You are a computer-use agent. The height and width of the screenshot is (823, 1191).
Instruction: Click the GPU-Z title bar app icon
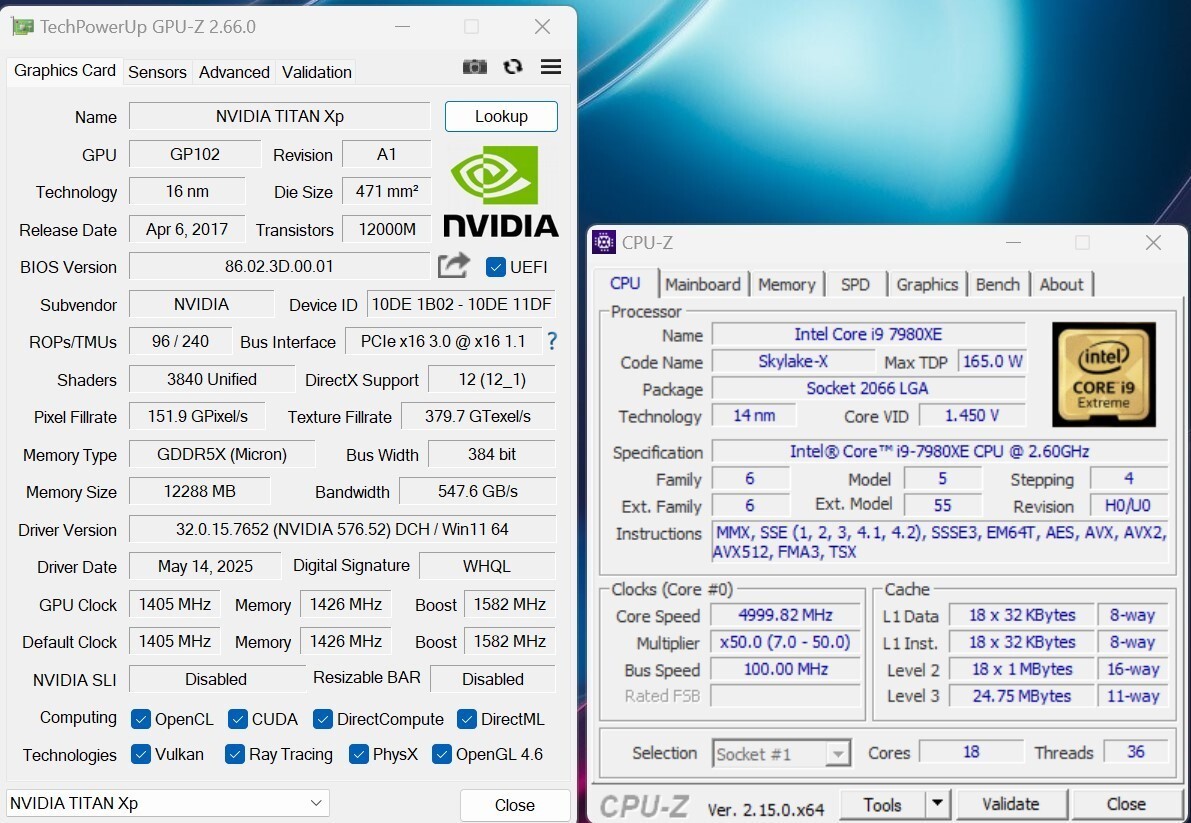coord(23,27)
